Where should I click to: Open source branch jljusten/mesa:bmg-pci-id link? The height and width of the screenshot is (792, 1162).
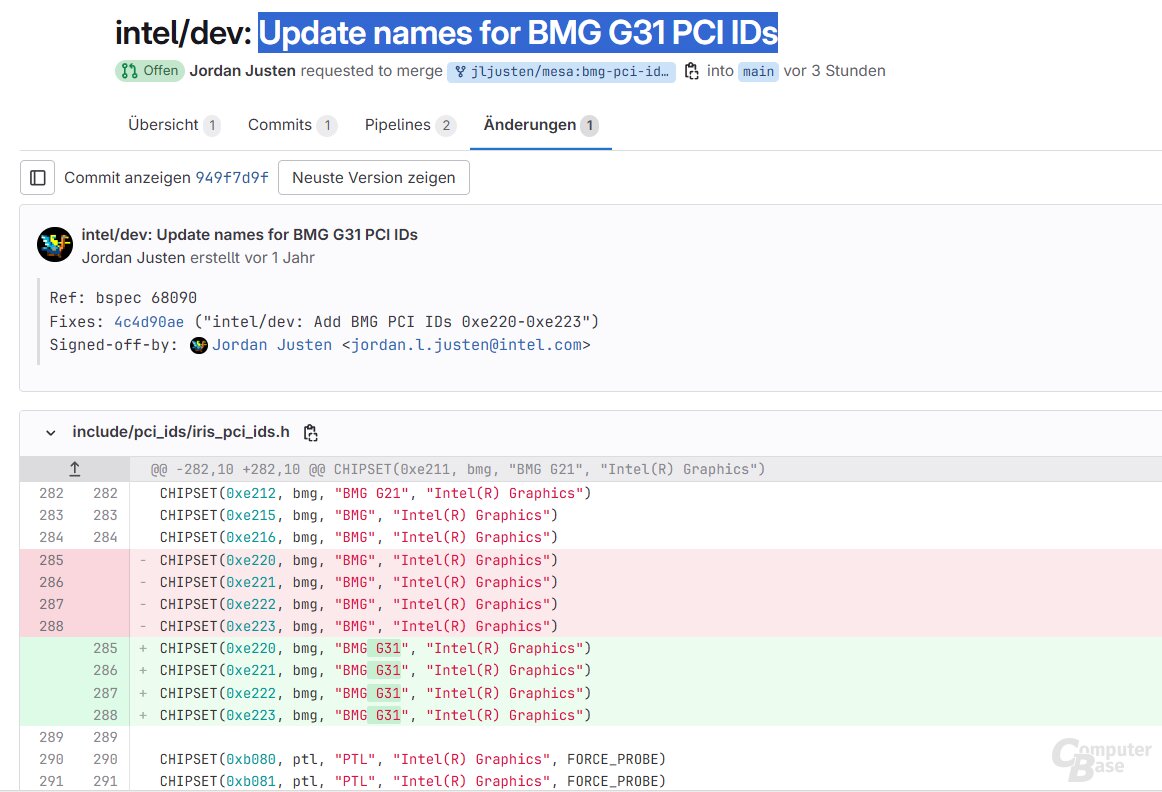561,71
